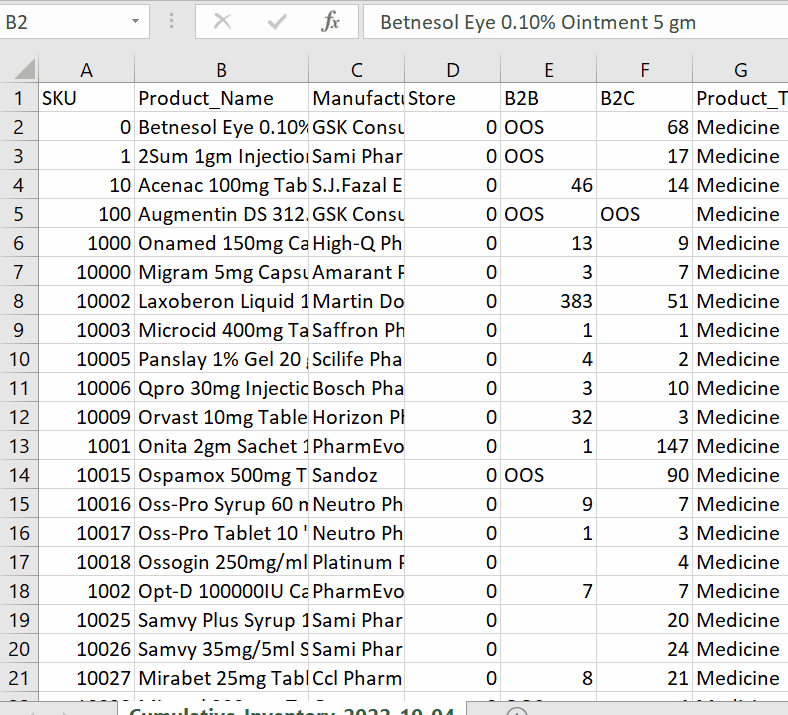Select the Oss-Pro Tablet 10 cell
This screenshot has height=715, width=788.
point(221,533)
